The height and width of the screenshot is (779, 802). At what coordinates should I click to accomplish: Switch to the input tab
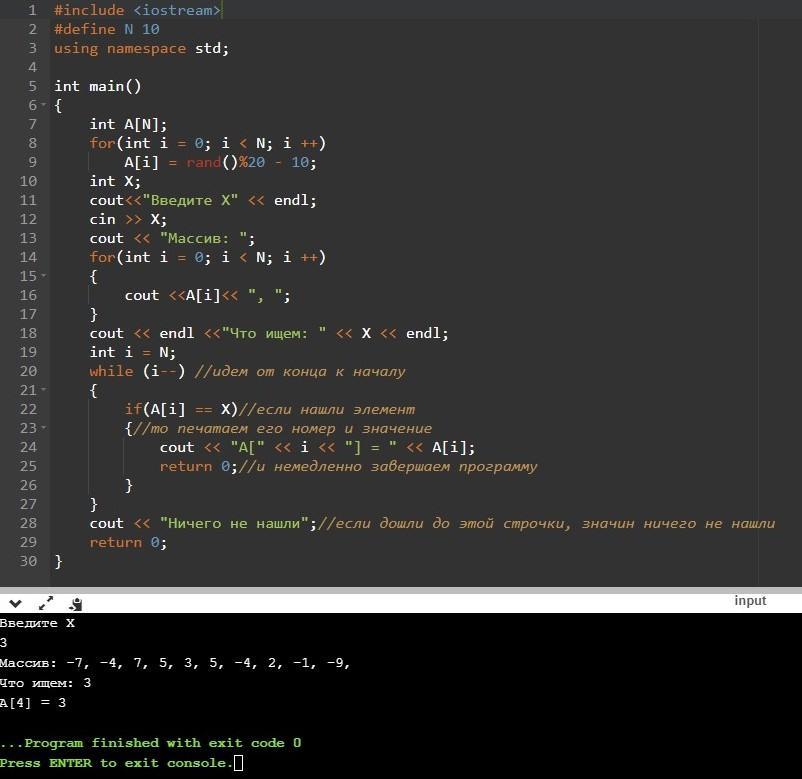coord(749,600)
